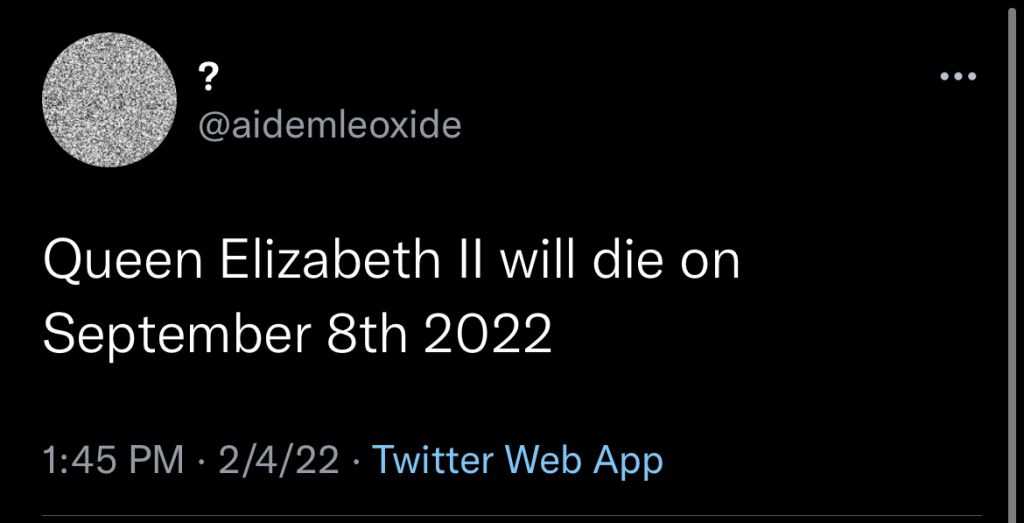
Task: Click the @aidemleoxide handle
Action: [x=331, y=125]
